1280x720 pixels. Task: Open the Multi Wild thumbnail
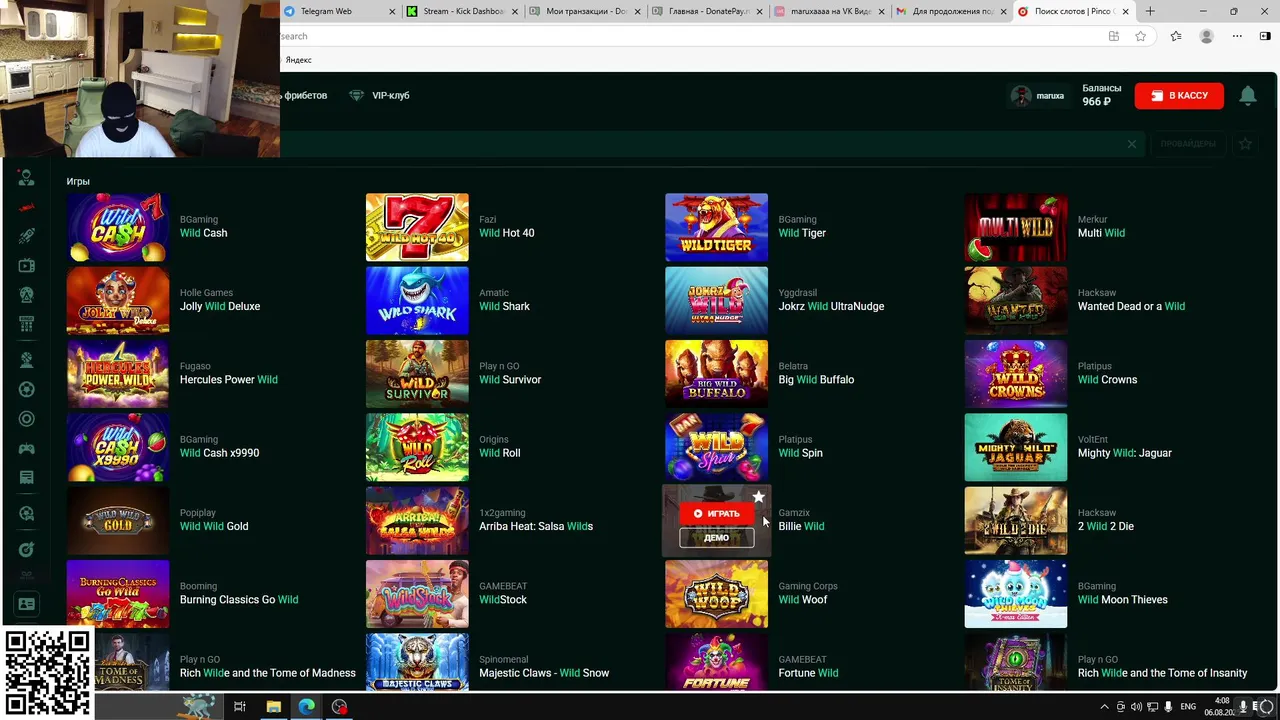pyautogui.click(x=1015, y=227)
